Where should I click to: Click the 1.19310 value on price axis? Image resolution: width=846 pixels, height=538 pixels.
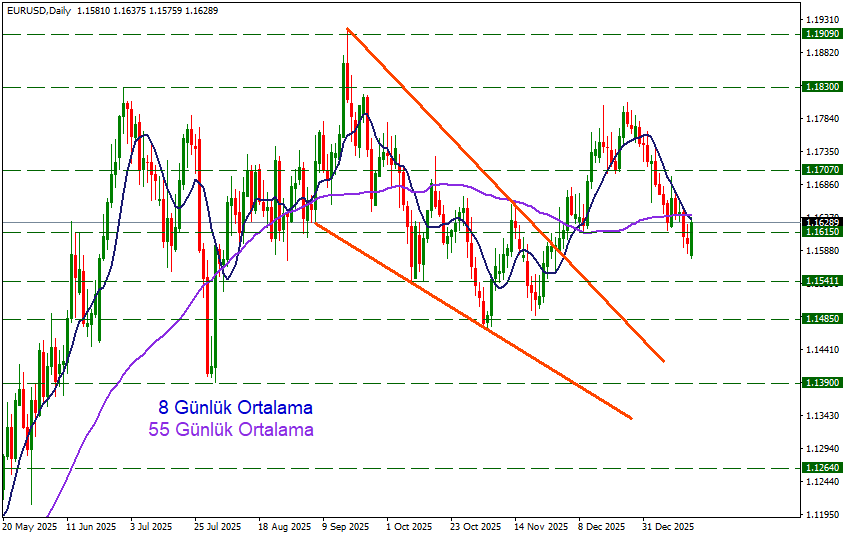[x=822, y=20]
